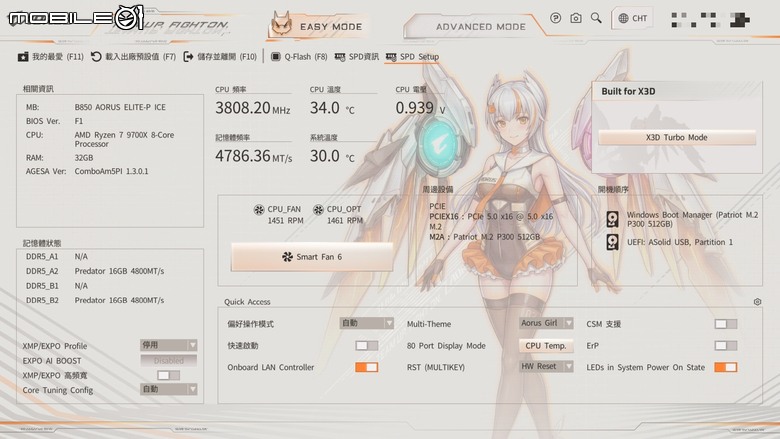Click BIOS Ver. F1 text
Viewport: 780px width, 439px height.
click(55, 121)
